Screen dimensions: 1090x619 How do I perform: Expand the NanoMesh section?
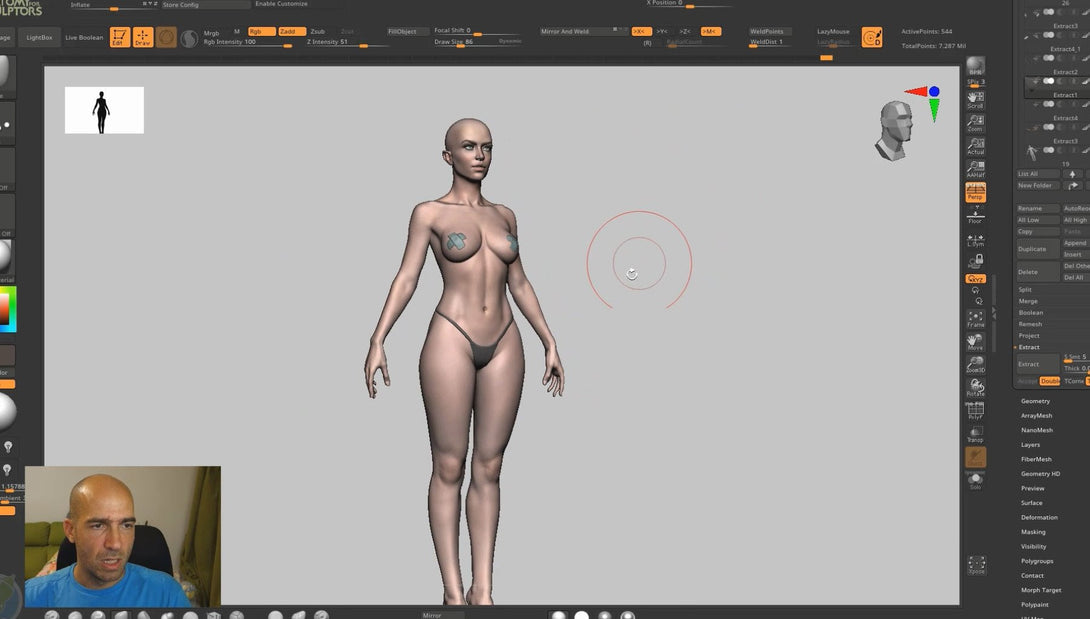[1036, 431]
